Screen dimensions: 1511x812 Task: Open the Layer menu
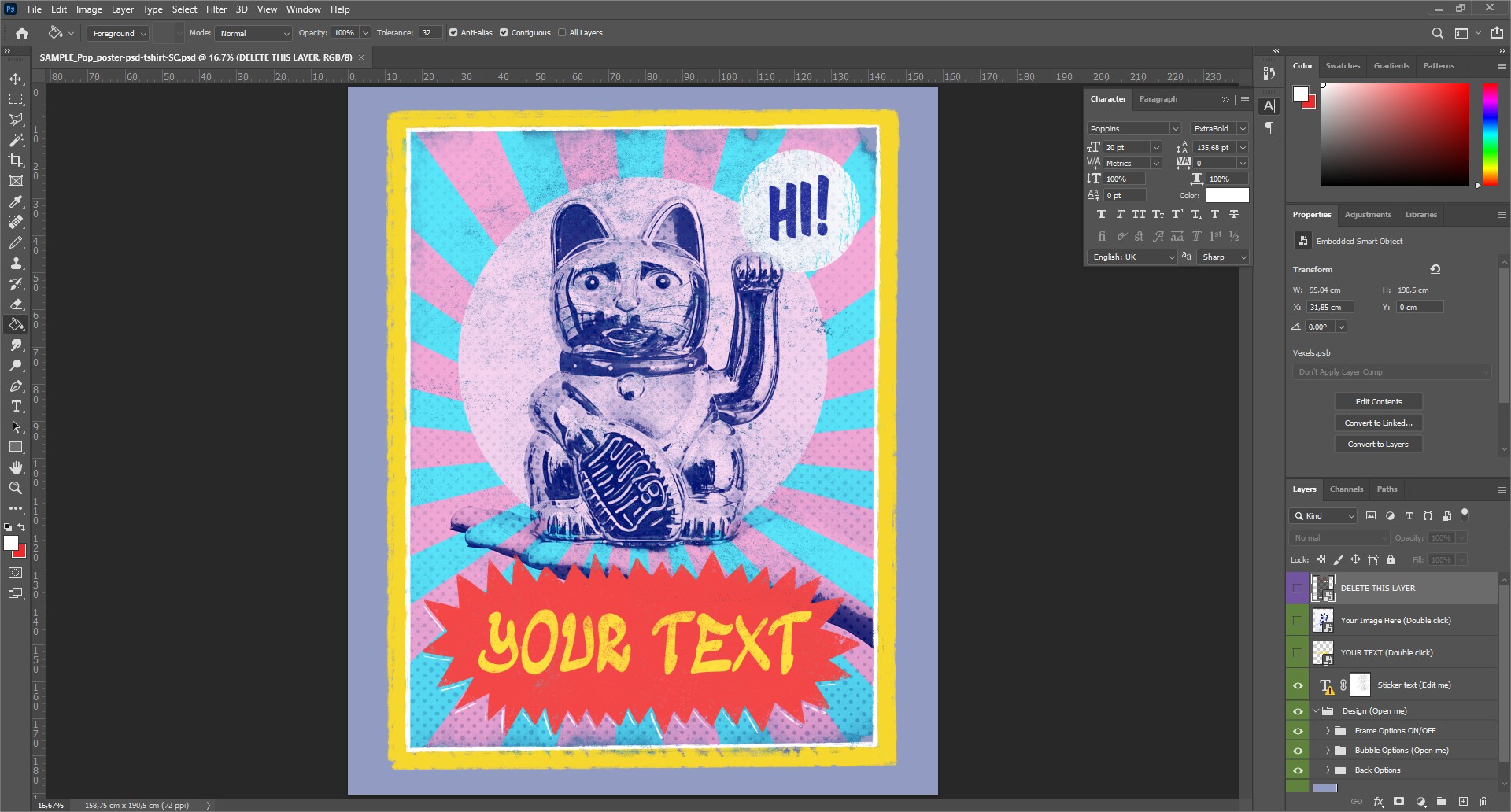(122, 9)
